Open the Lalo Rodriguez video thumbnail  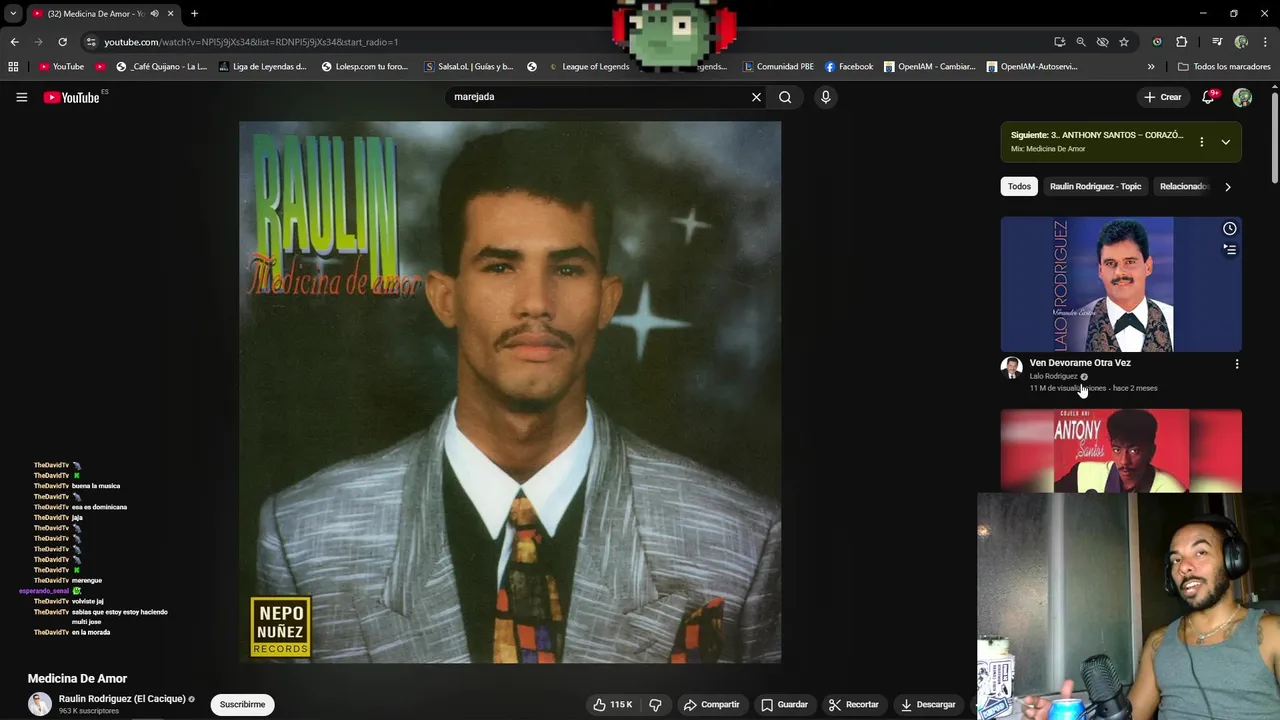tap(1121, 284)
